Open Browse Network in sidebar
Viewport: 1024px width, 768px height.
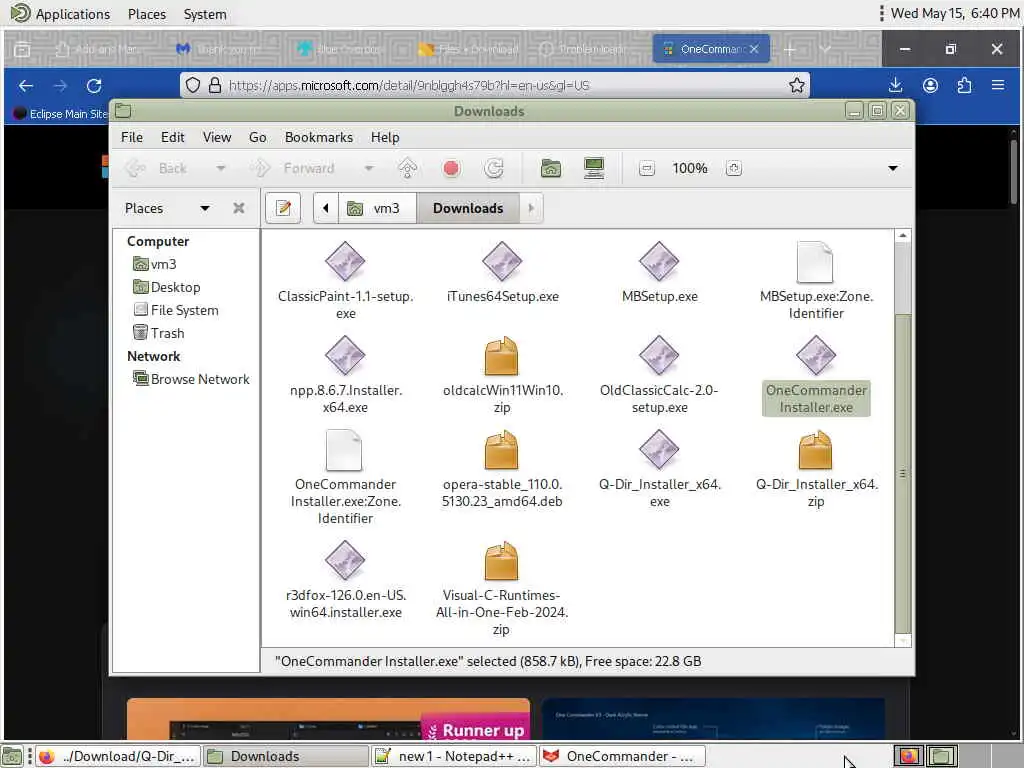[191, 379]
